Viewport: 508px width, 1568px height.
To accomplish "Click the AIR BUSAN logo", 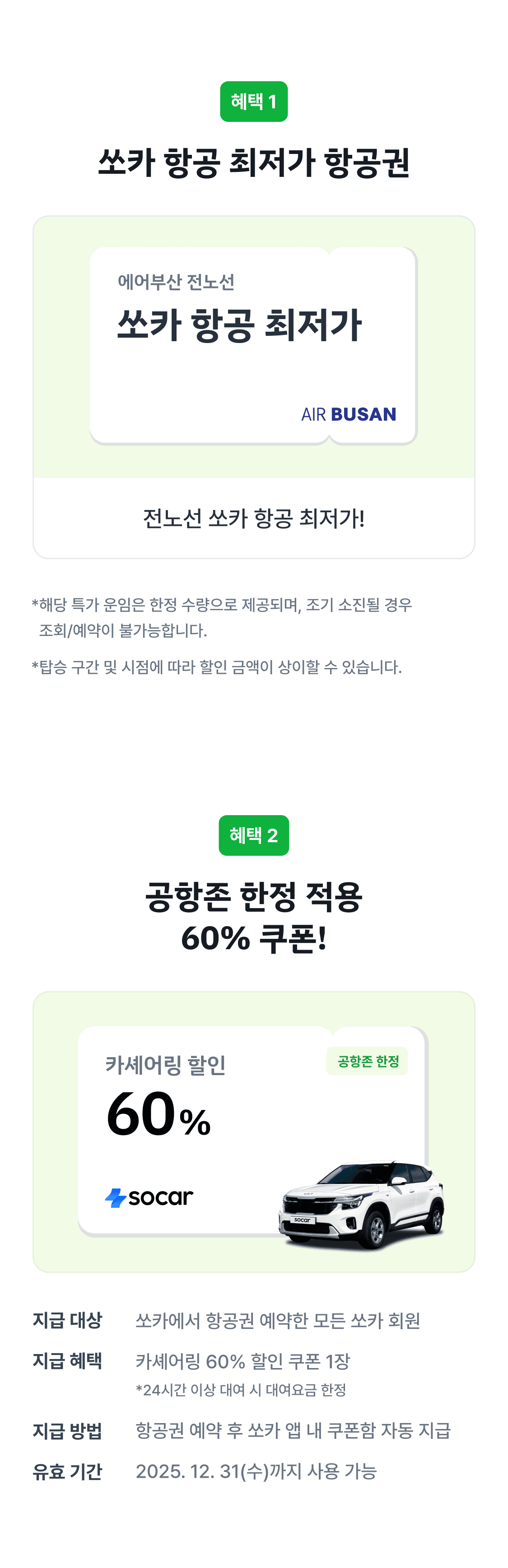I will (349, 414).
